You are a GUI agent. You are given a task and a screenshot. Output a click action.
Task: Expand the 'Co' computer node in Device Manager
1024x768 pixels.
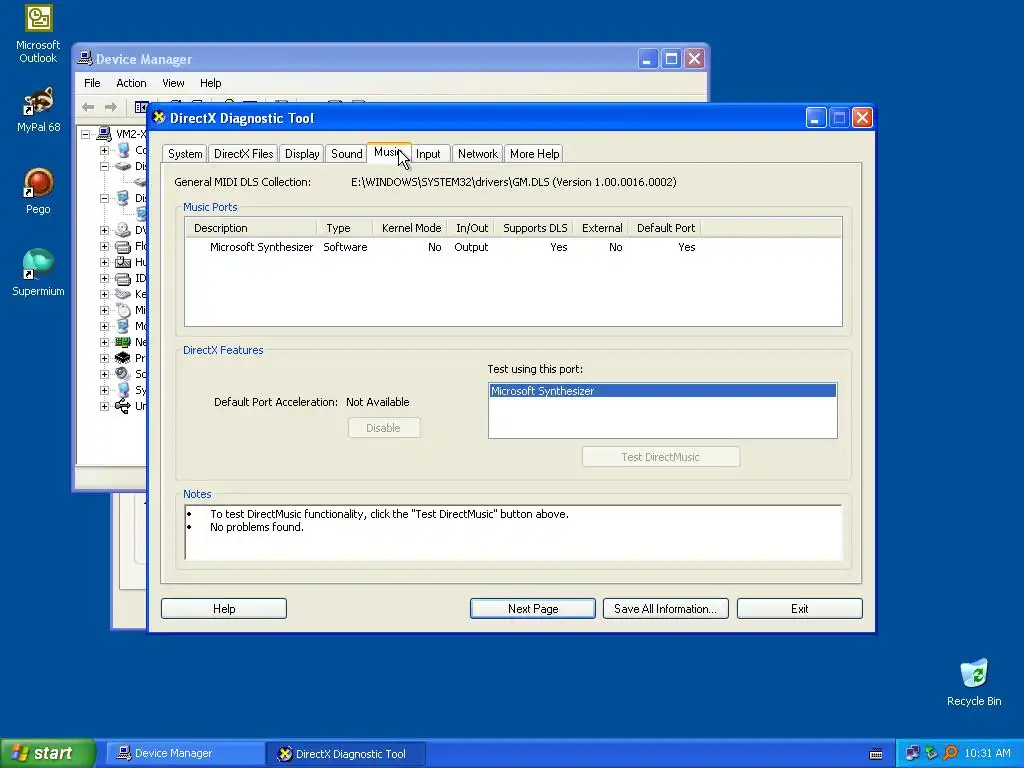[x=104, y=150]
